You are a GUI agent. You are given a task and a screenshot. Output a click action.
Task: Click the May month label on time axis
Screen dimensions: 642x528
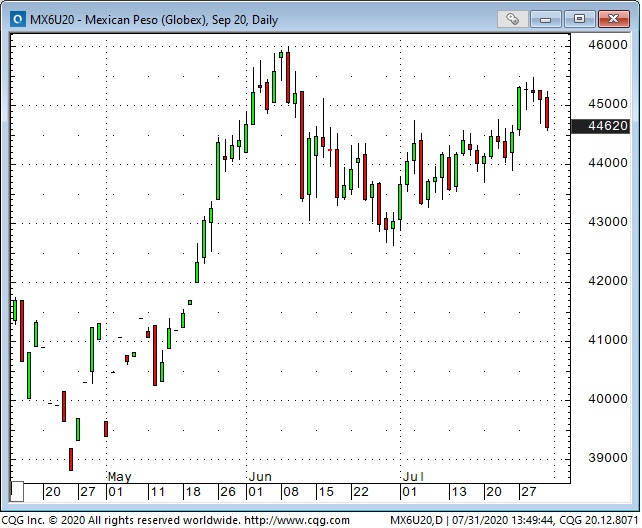click(120, 476)
